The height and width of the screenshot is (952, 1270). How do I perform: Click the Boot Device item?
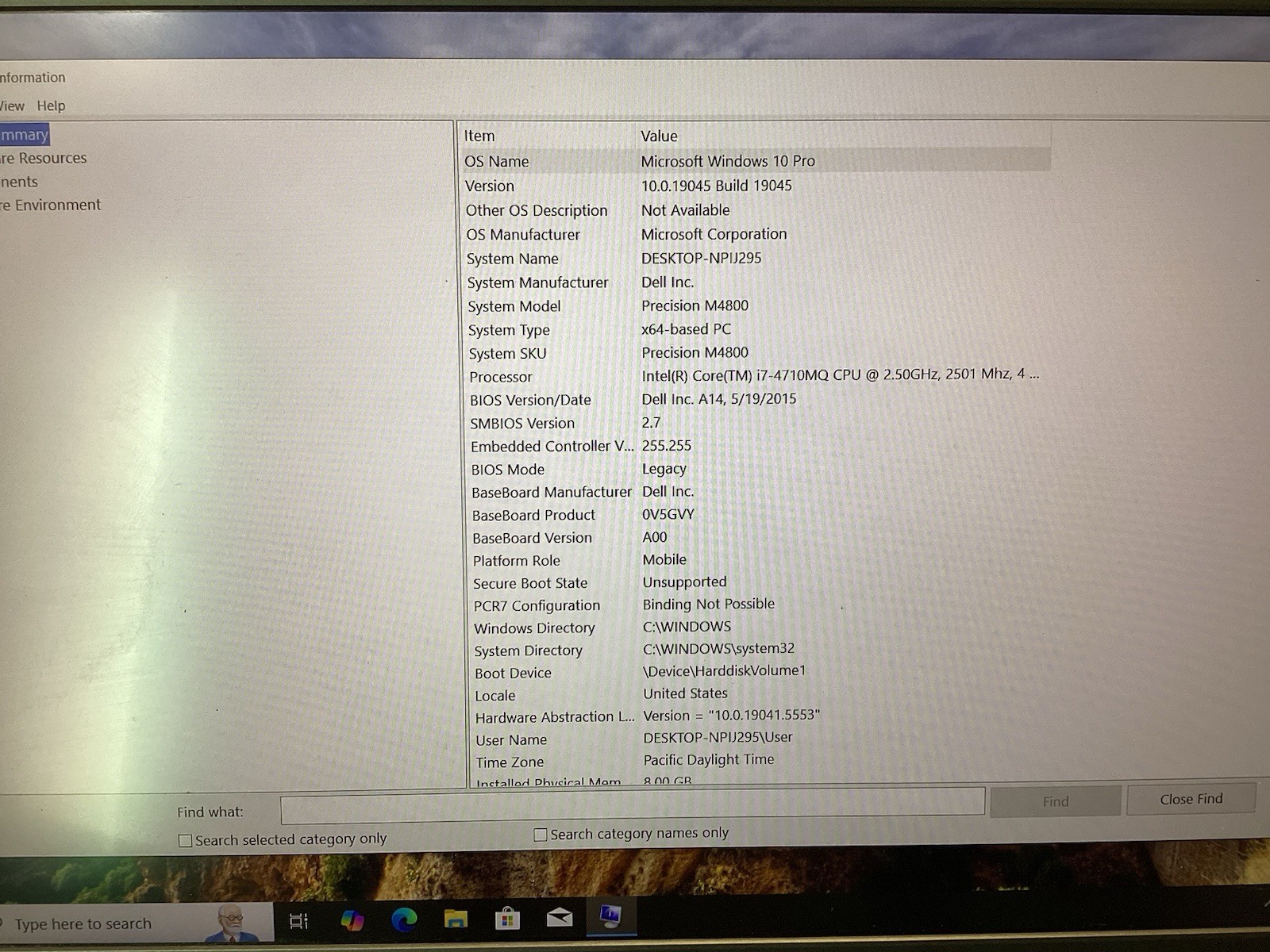[x=513, y=673]
